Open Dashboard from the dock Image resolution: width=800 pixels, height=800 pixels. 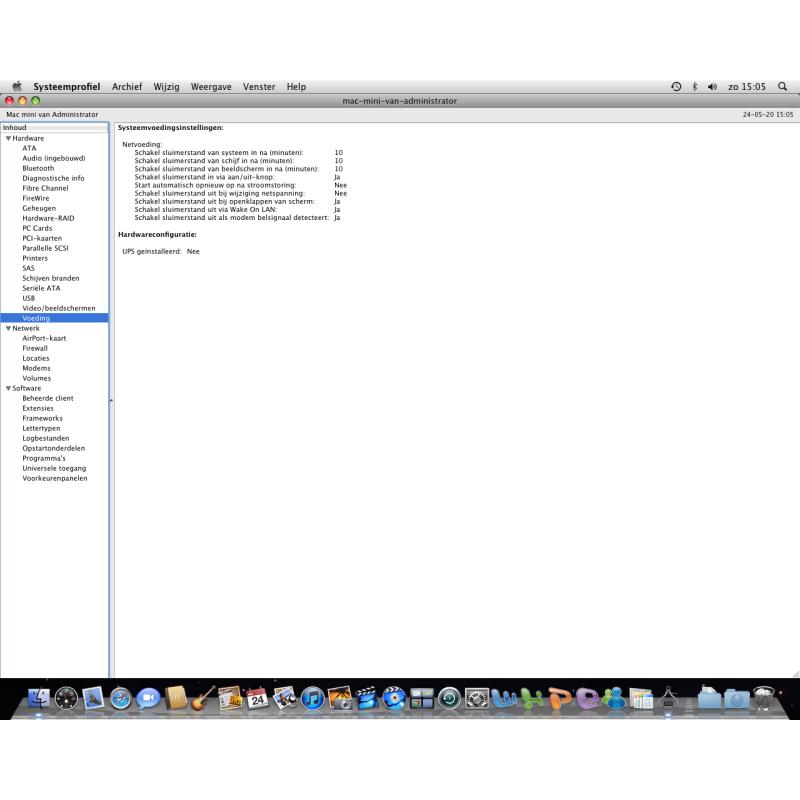tap(66, 698)
